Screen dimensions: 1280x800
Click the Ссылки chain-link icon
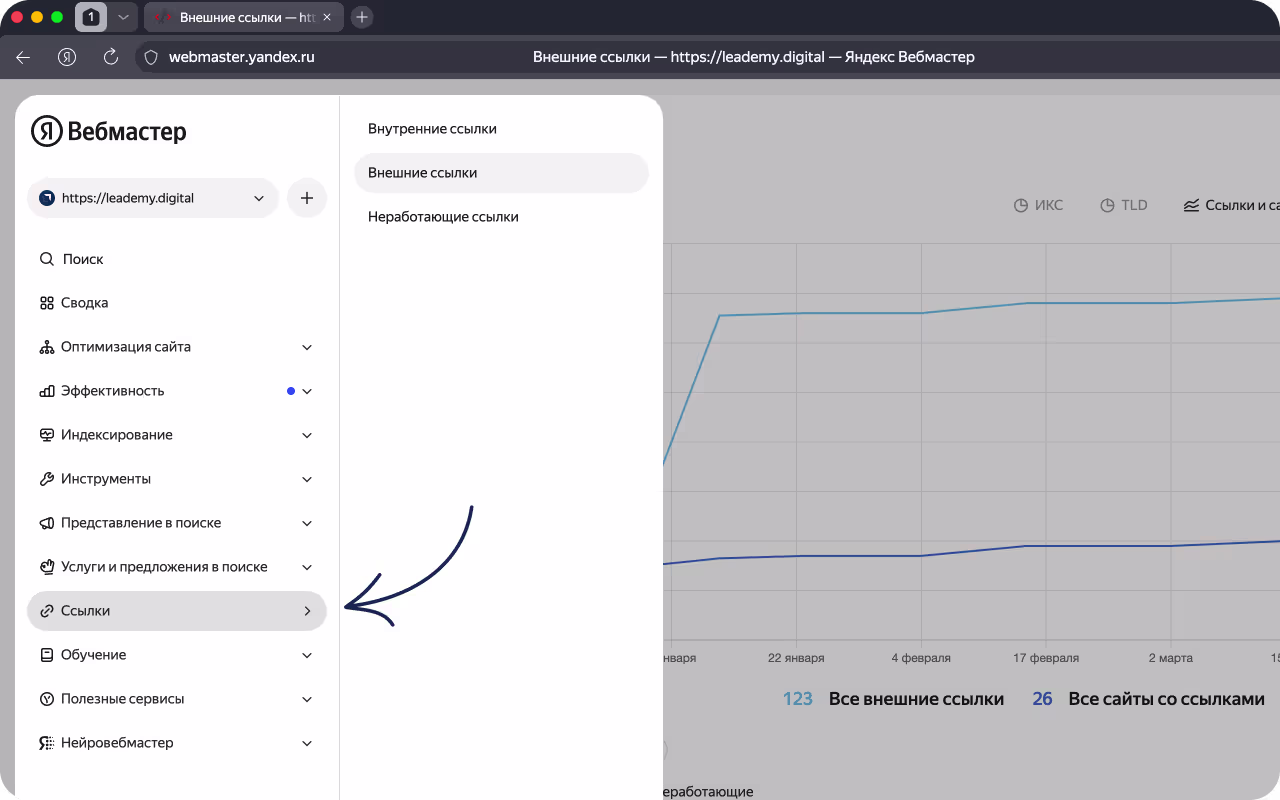46,611
